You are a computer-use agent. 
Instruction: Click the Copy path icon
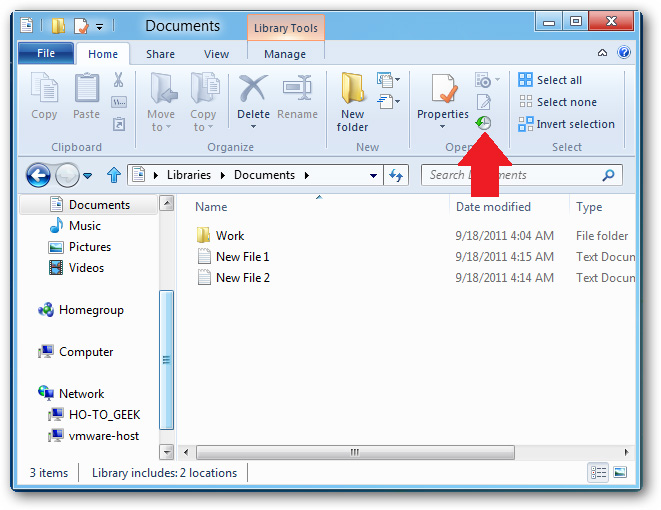click(x=118, y=102)
